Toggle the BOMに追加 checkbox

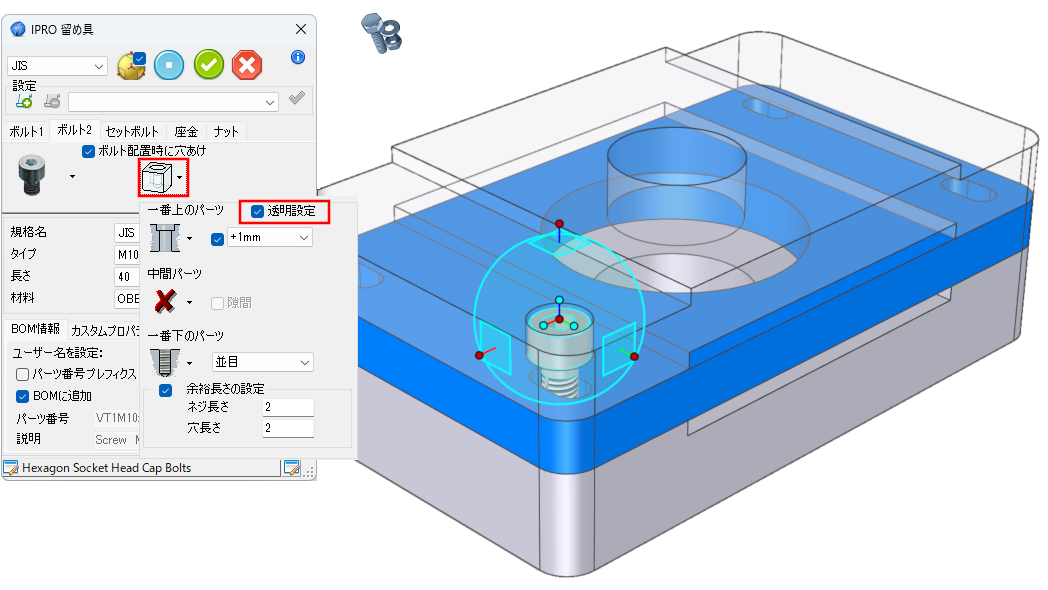click(22, 396)
